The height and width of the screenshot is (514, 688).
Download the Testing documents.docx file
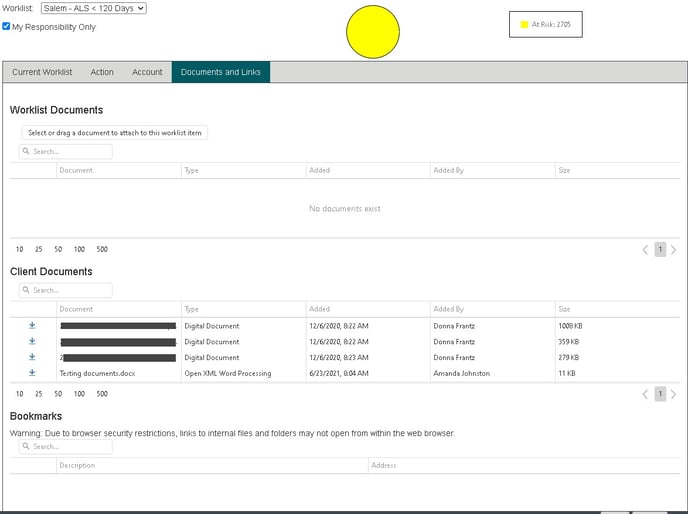pos(32,373)
